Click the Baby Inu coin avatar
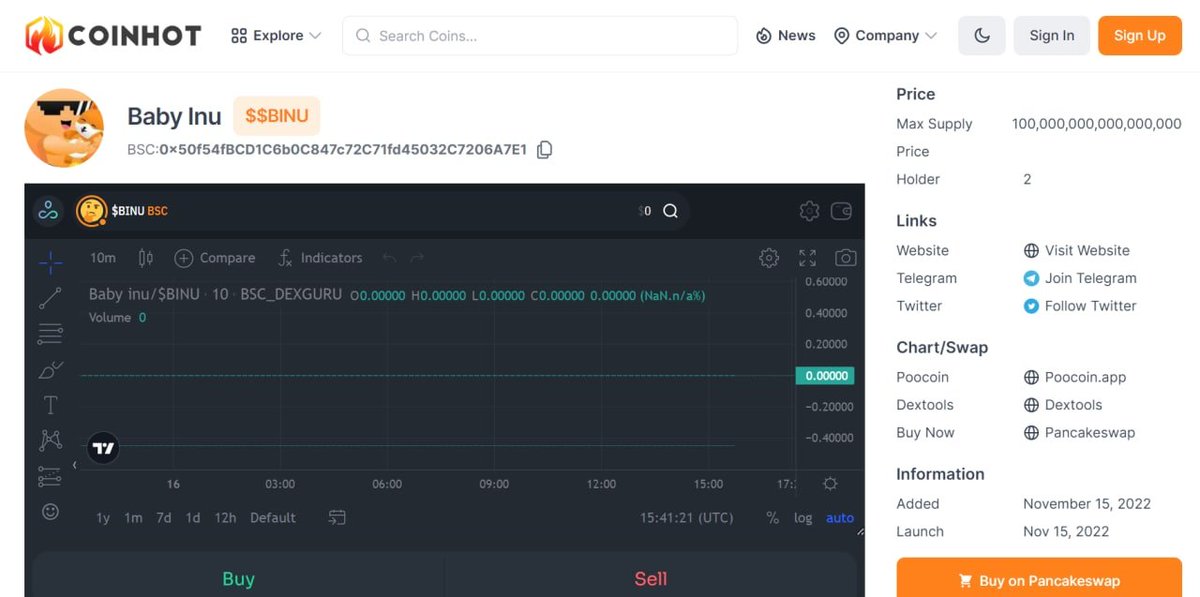This screenshot has height=597, width=1200. click(64, 128)
